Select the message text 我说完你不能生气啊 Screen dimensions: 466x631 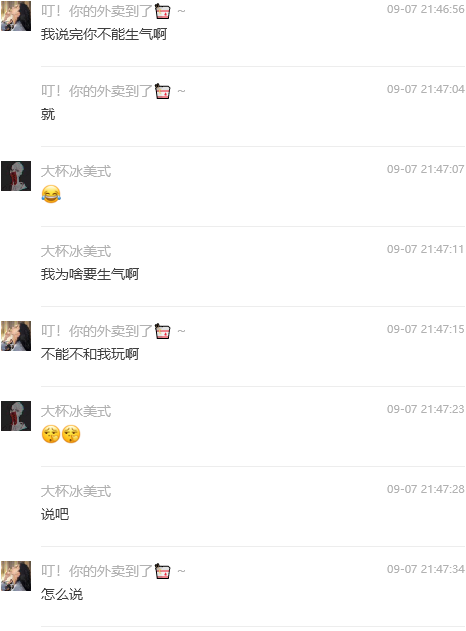click(104, 34)
